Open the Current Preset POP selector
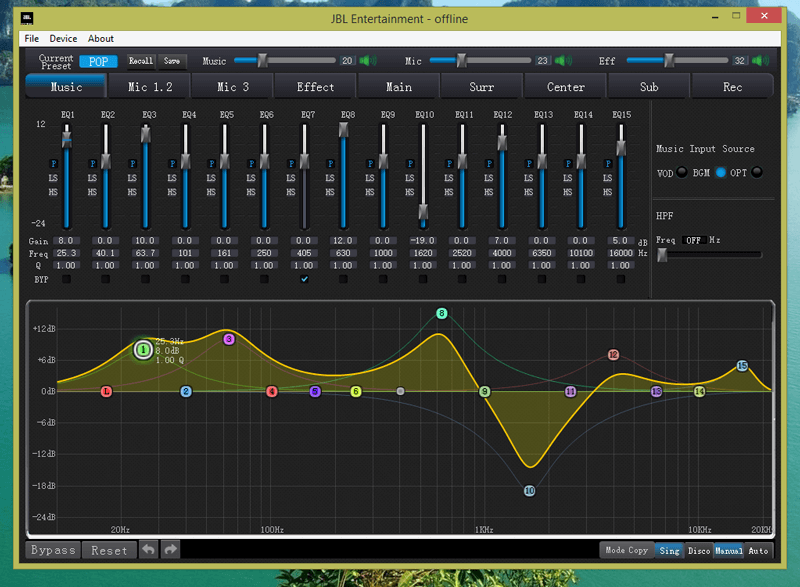Viewport: 800px width, 587px height. (98, 61)
